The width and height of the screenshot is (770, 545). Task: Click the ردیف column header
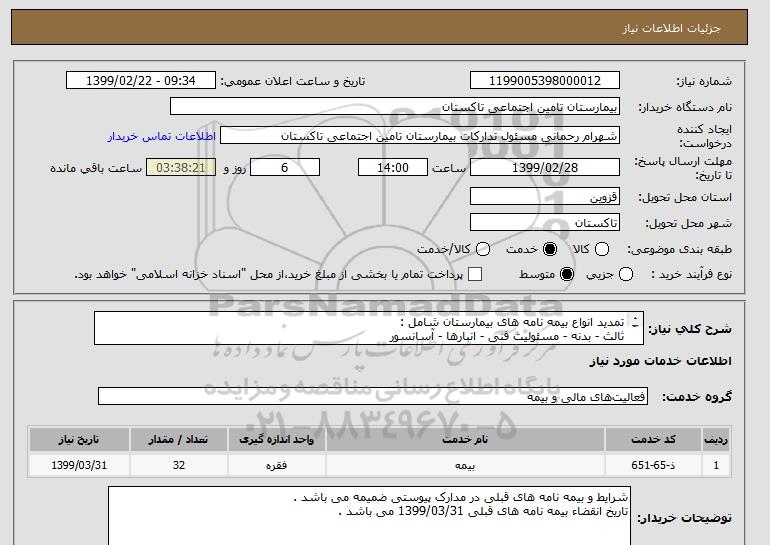(x=716, y=439)
